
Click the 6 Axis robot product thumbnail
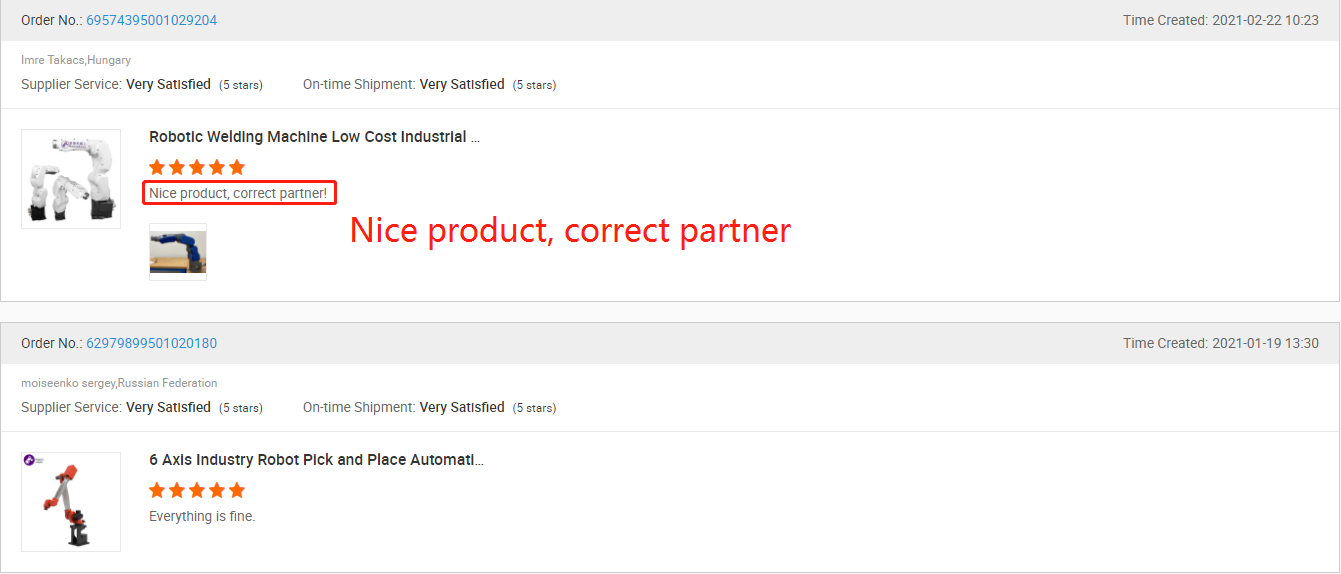(x=71, y=502)
